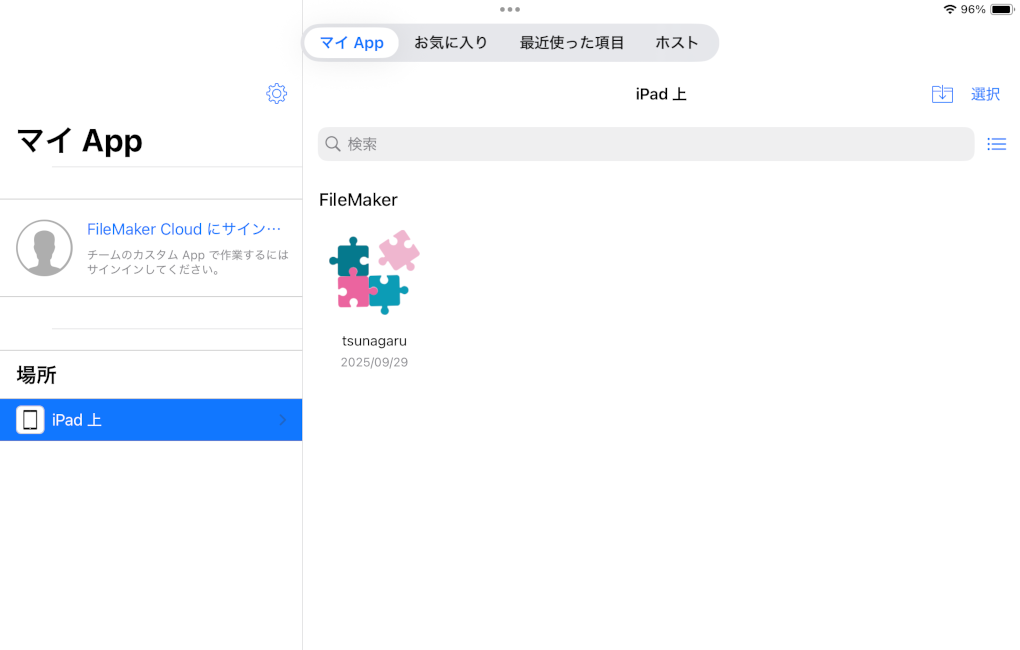Click the battery indicator icon

(1002, 9)
